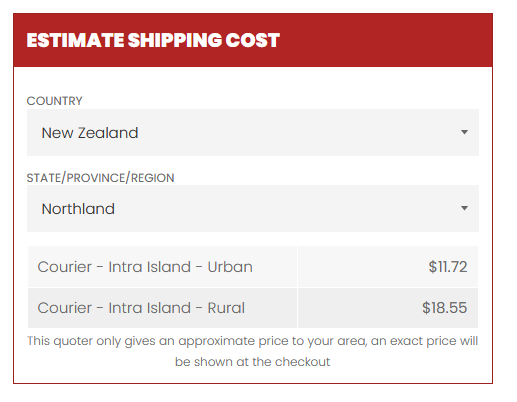Screen dimensions: 517x402
Task: Click the Northland text in region selector
Action: click(78, 209)
